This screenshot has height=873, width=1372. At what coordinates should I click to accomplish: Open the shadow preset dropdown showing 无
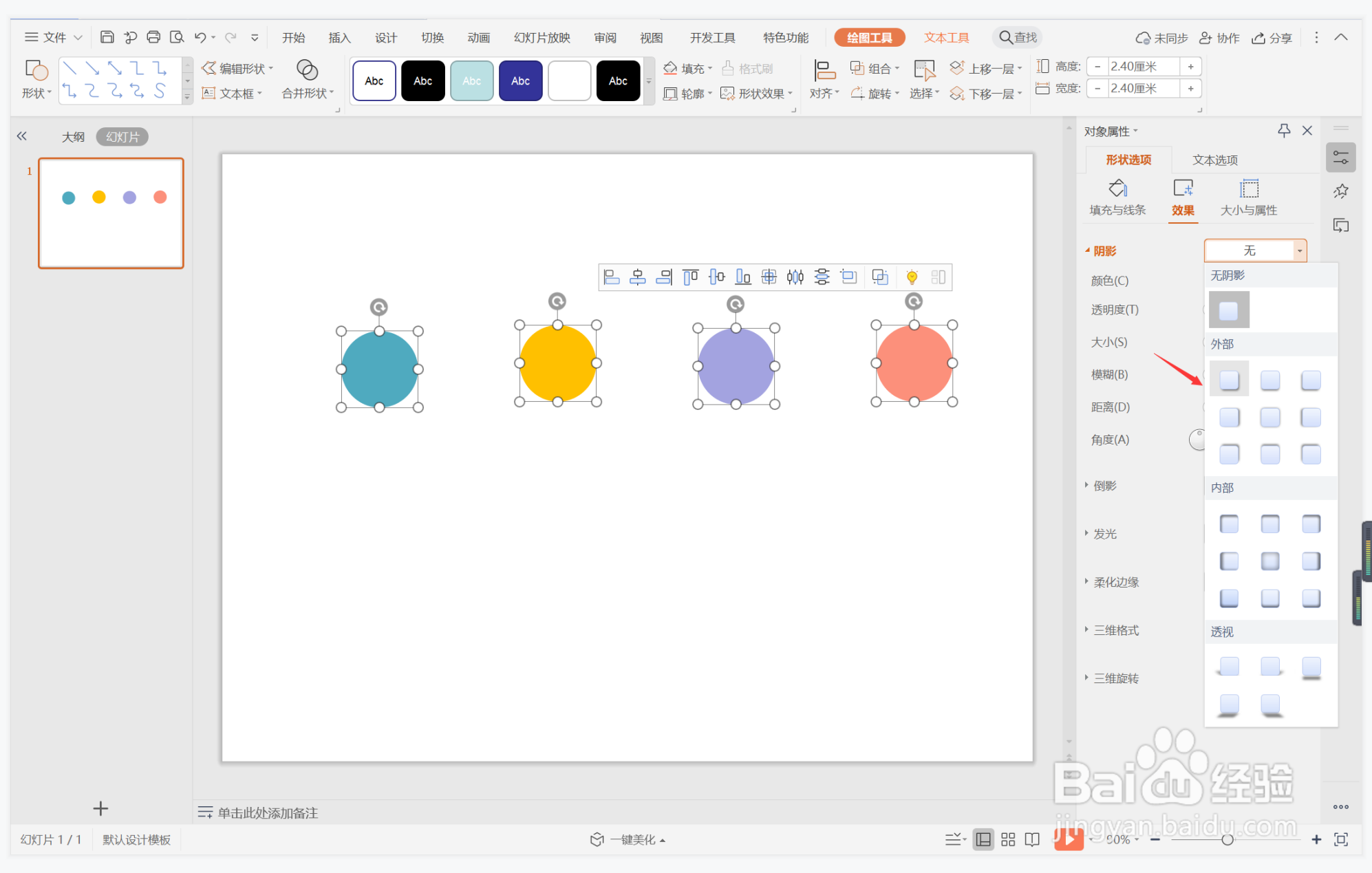coord(1299,251)
